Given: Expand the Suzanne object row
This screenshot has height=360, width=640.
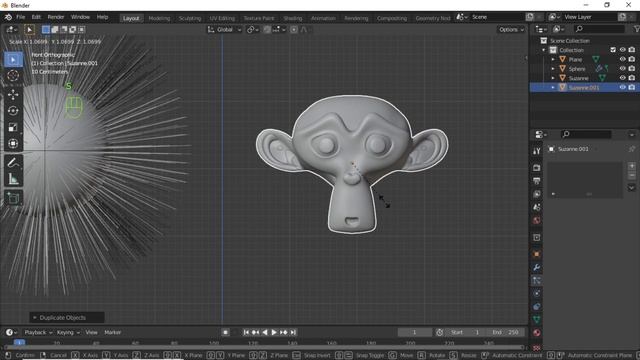Looking at the screenshot, I should tap(553, 78).
